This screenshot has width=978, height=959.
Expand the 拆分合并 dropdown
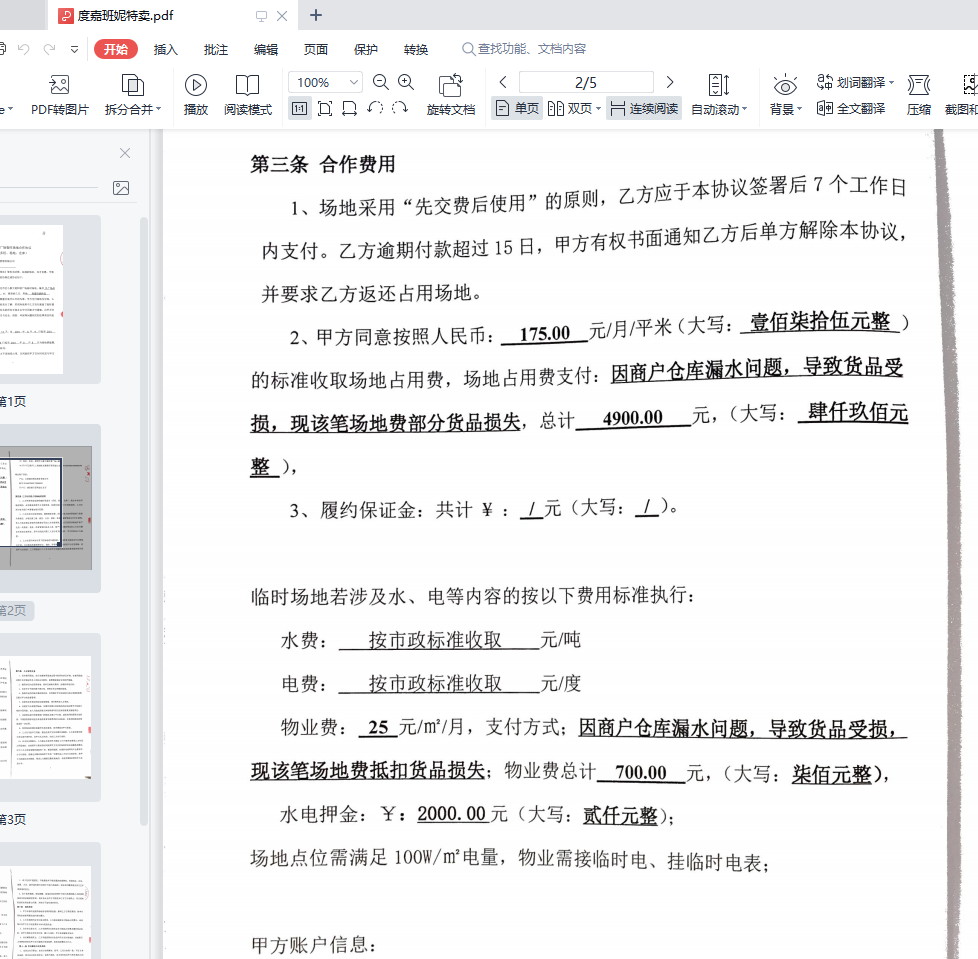coord(159,109)
